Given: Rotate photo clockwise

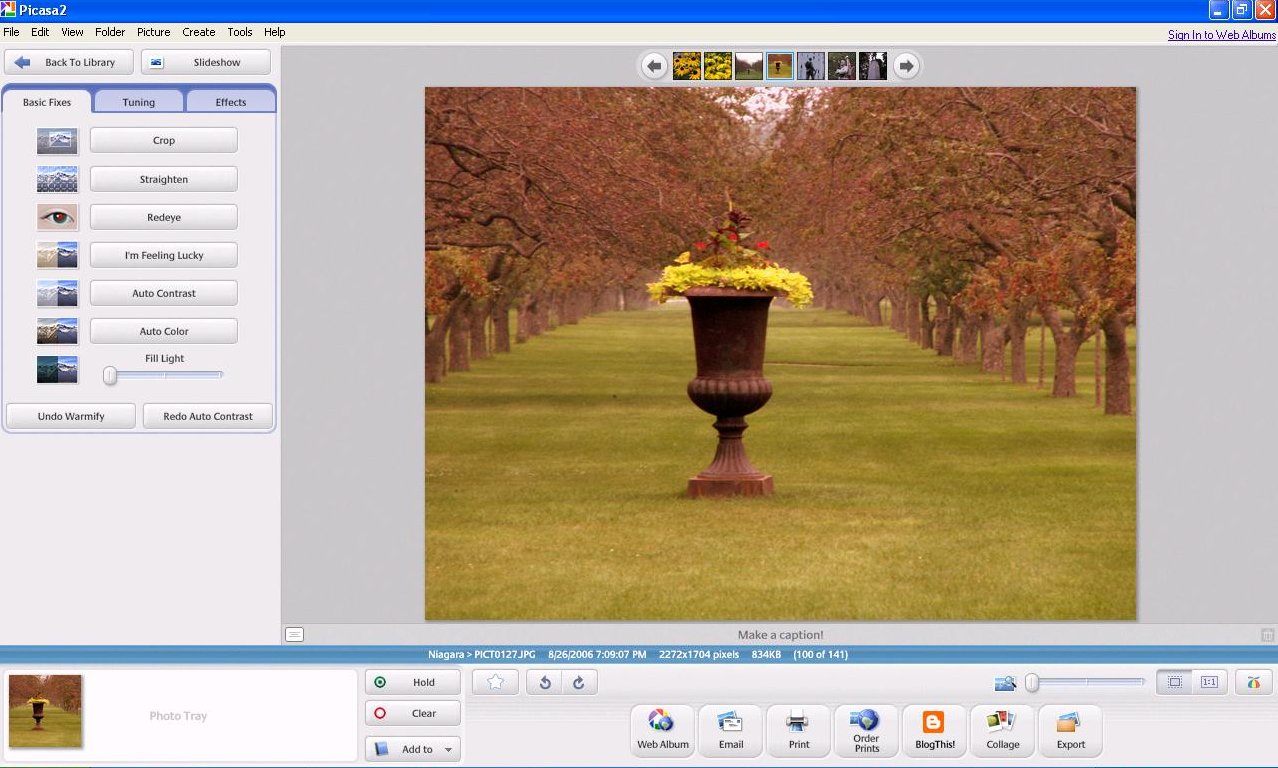Looking at the screenshot, I should click(578, 682).
